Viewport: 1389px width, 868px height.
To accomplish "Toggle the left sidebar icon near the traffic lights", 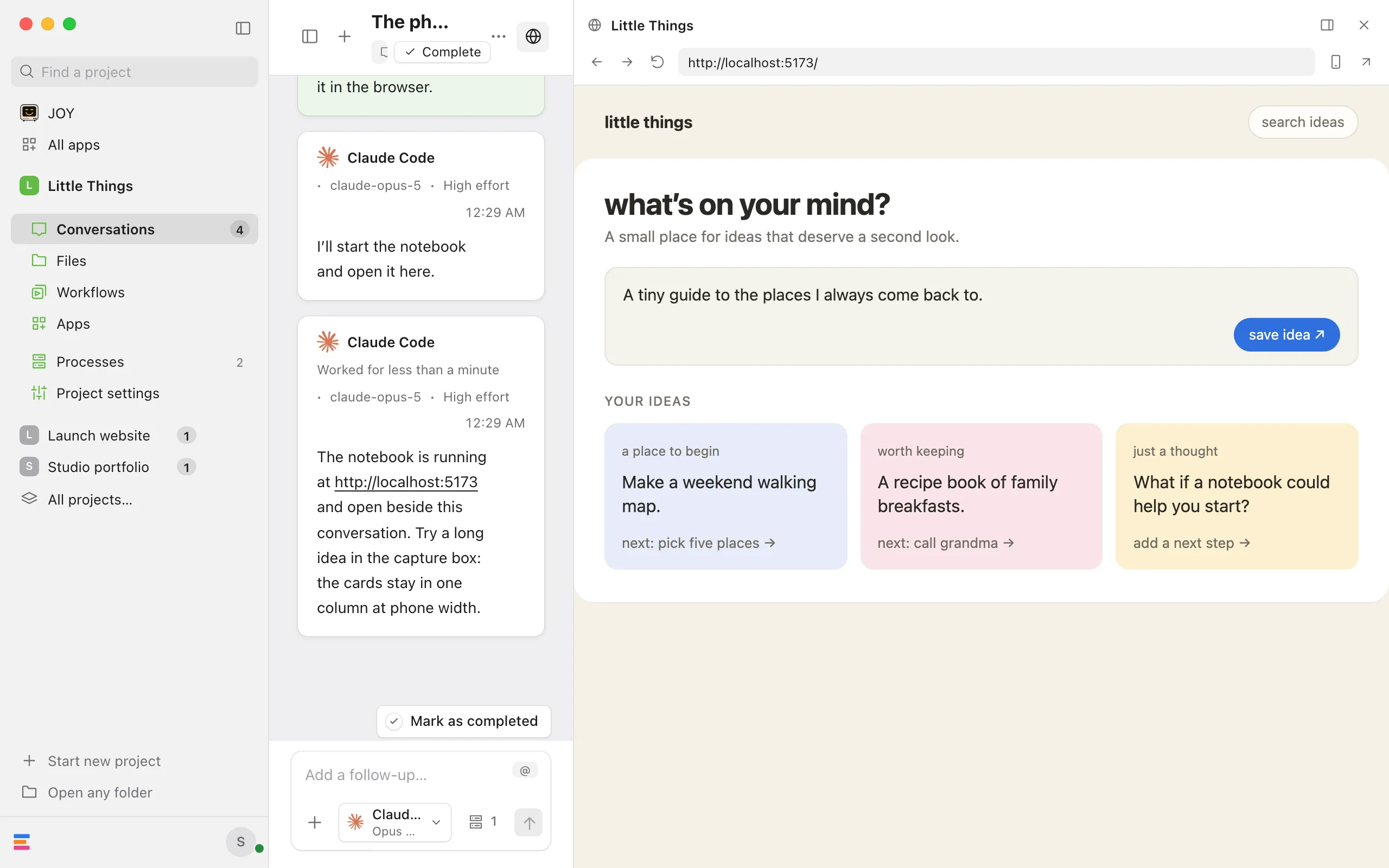I will tap(243, 28).
